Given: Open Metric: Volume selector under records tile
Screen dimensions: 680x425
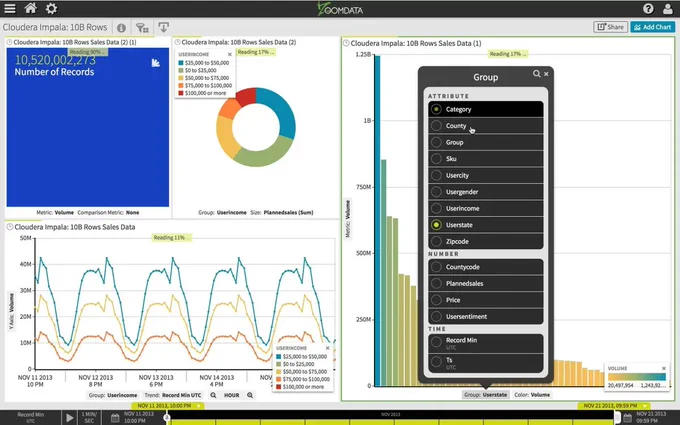Looking at the screenshot, I should tap(55, 212).
